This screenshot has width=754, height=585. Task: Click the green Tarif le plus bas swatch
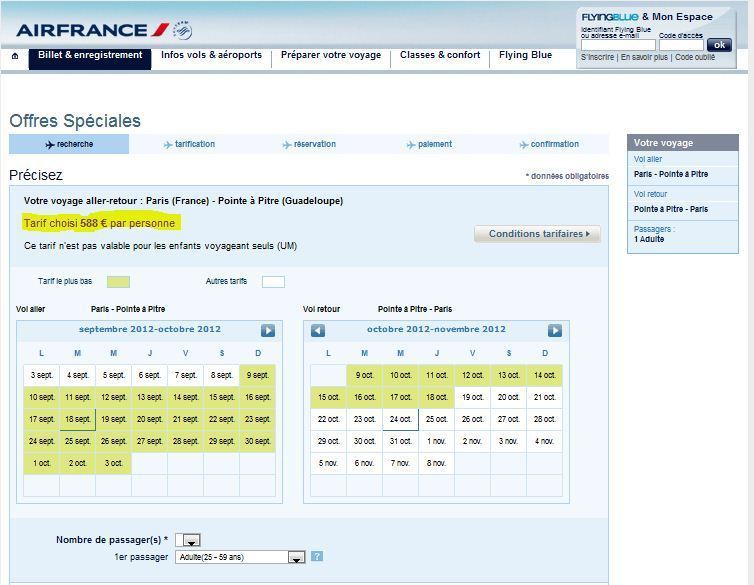coord(118,282)
